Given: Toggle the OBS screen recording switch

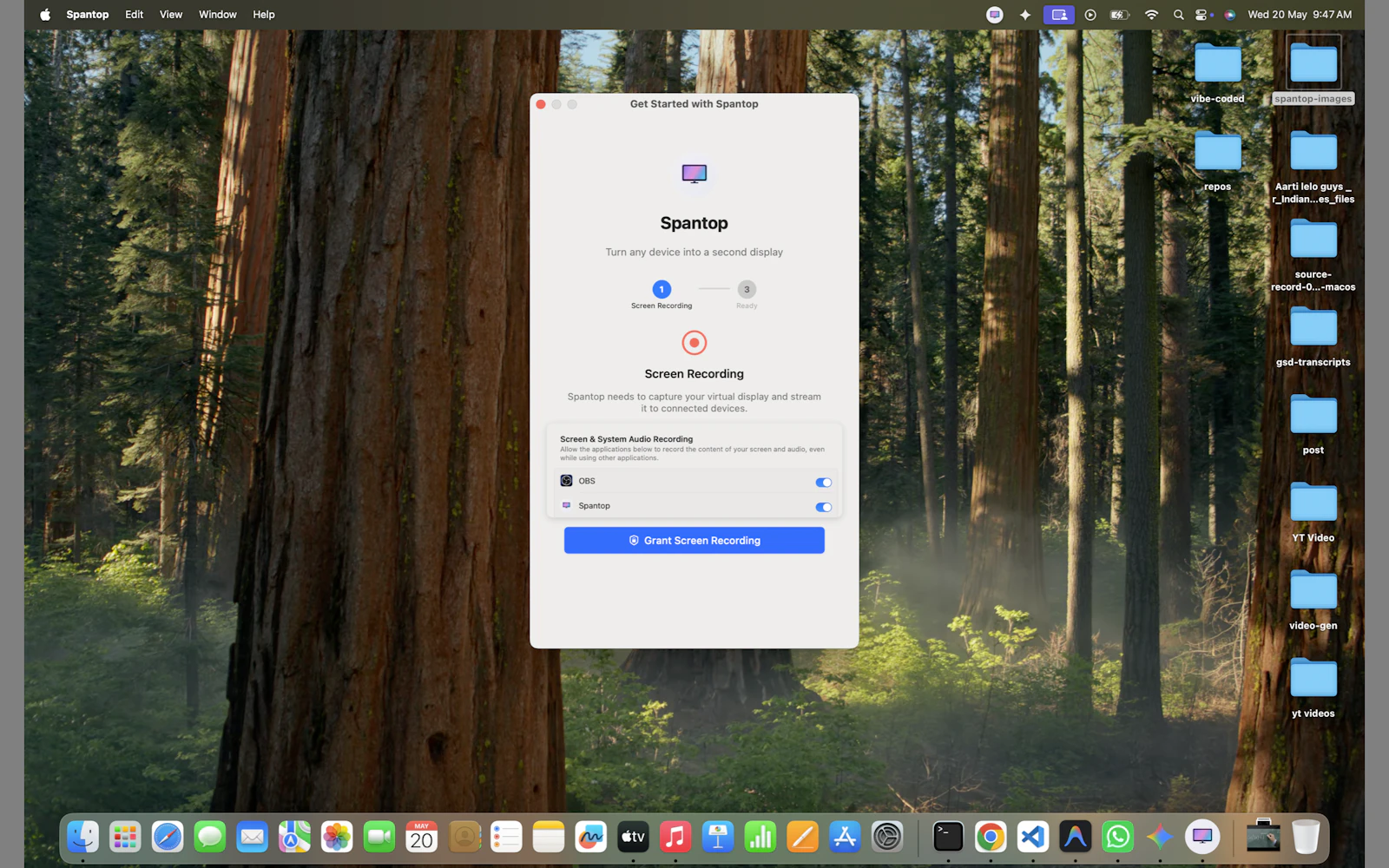Looking at the screenshot, I should tap(823, 483).
